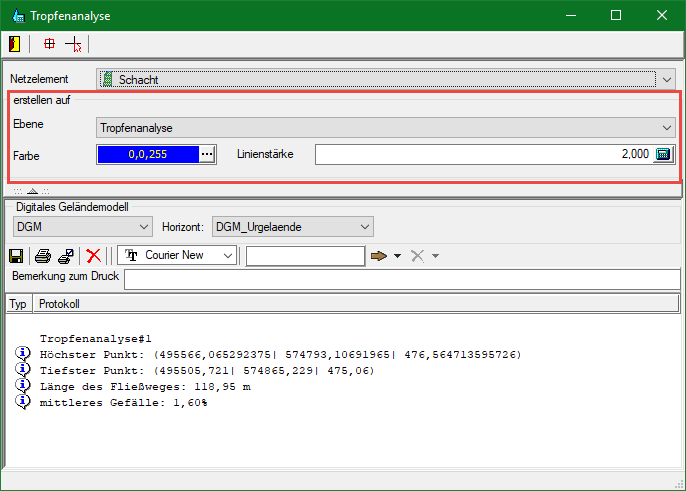Click the red crosshair delete-point icon
Viewport: 686px width, 491px height.
click(x=73, y=44)
